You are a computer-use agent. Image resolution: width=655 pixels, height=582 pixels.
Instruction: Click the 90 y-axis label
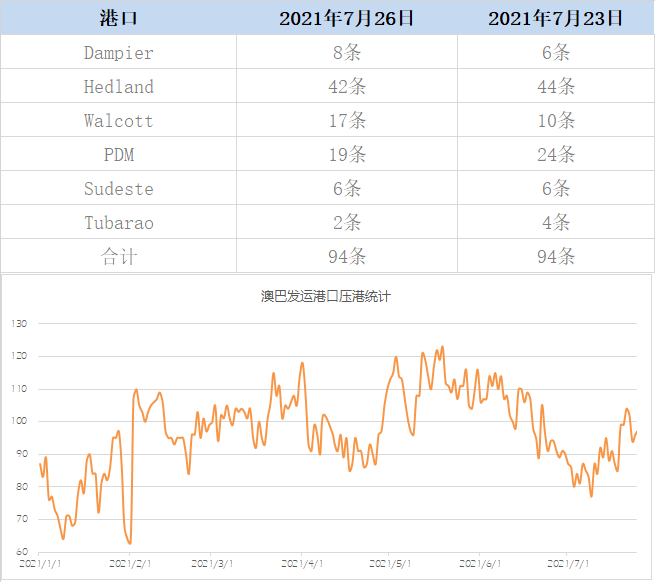[x=22, y=454]
